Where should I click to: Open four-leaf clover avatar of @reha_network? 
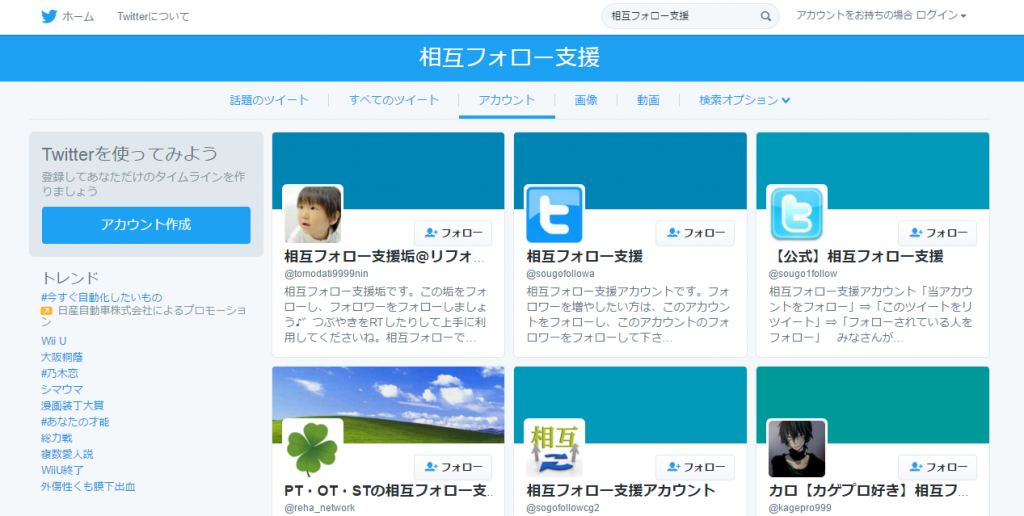click(x=313, y=449)
